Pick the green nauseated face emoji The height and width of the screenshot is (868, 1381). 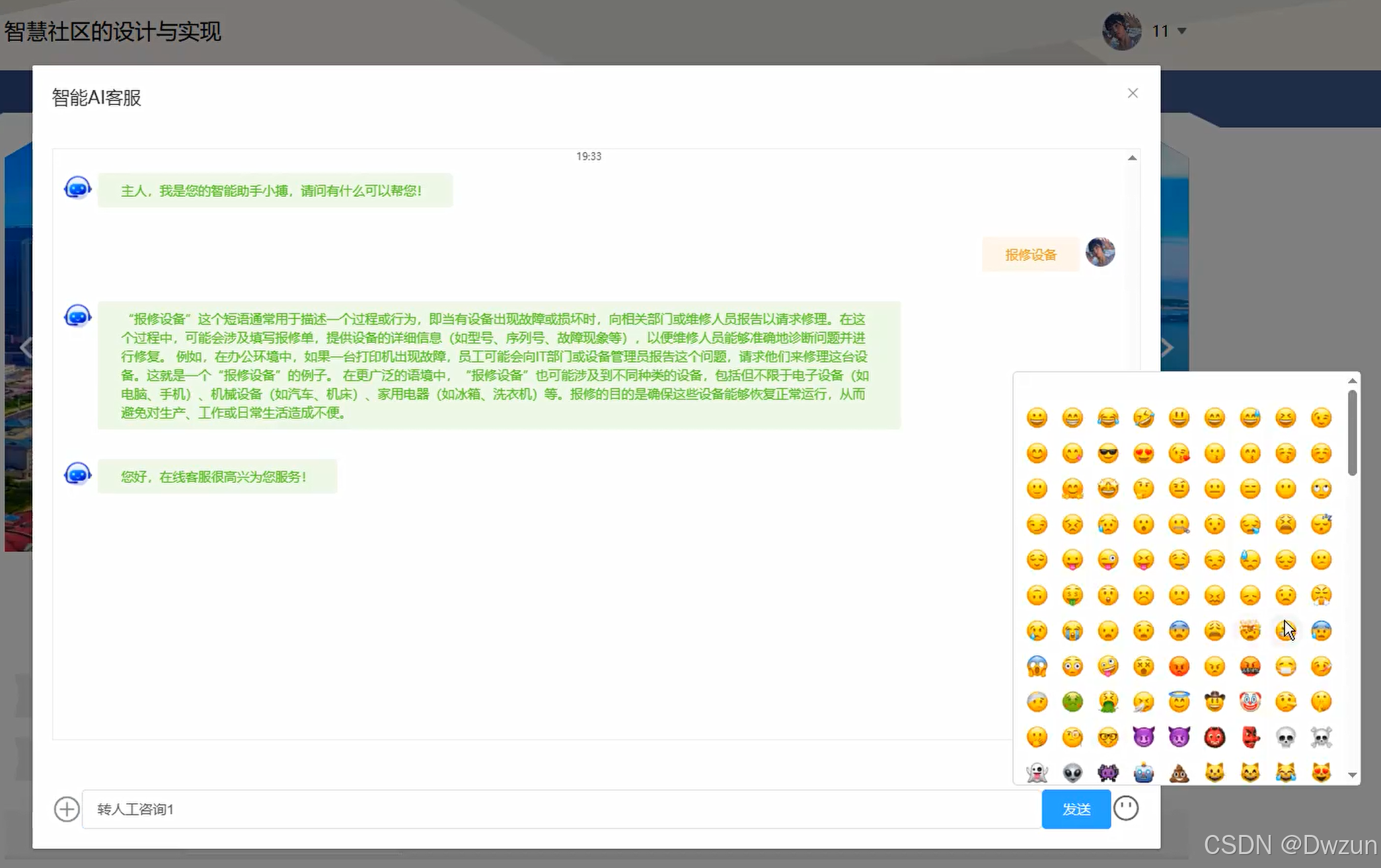[1072, 702]
